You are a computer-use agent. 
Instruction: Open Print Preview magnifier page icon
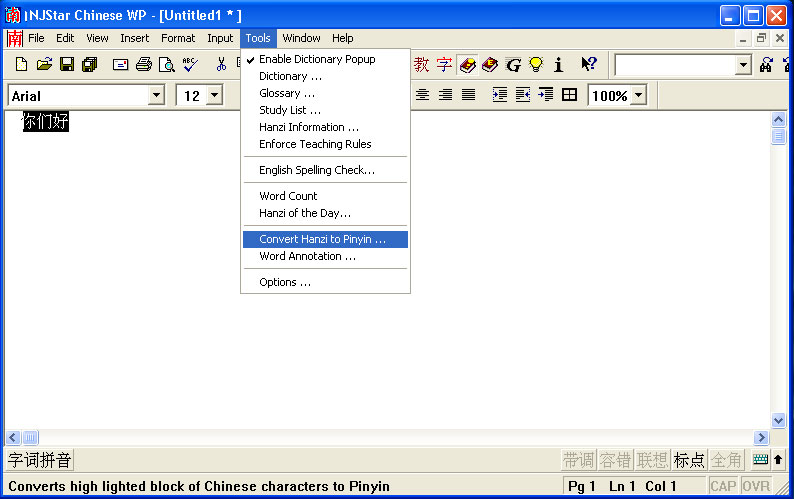click(x=167, y=64)
